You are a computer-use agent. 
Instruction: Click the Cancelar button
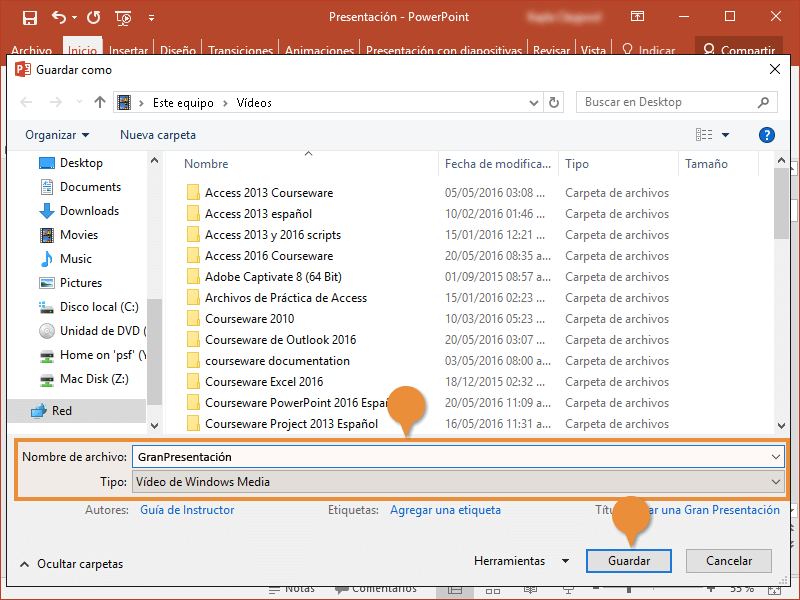[729, 561]
